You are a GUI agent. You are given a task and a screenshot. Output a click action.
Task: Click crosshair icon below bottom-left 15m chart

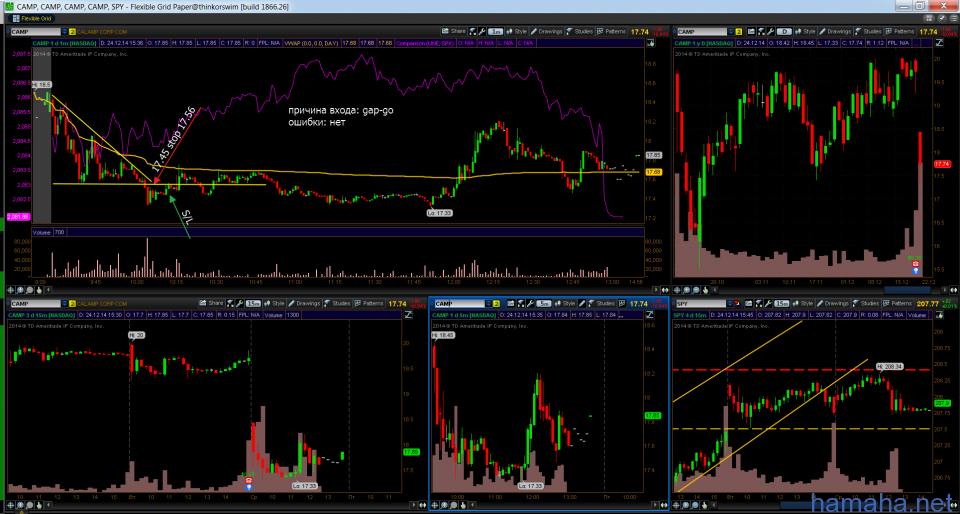tap(10, 505)
